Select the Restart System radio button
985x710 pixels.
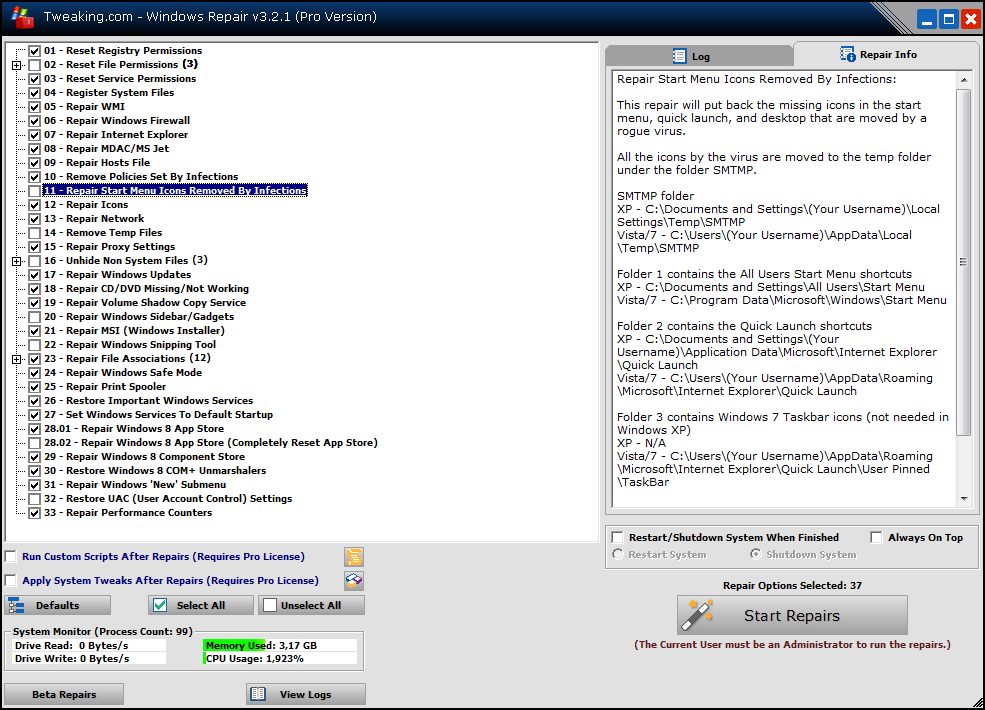point(618,554)
